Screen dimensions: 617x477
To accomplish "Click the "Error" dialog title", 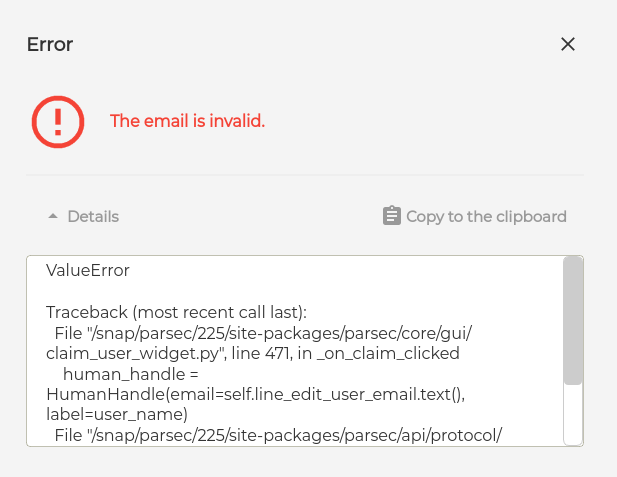I will coord(50,44).
